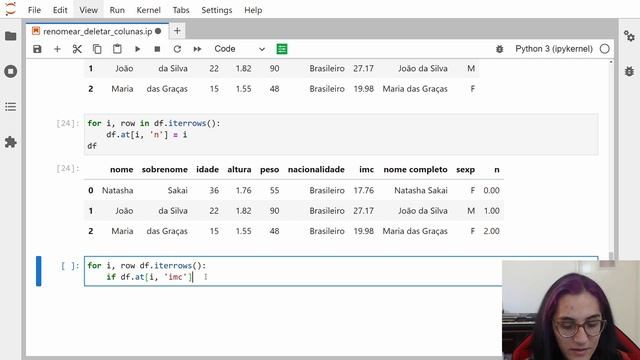The width and height of the screenshot is (640, 360).
Task: Paste cell from clipboard
Action: tap(117, 49)
